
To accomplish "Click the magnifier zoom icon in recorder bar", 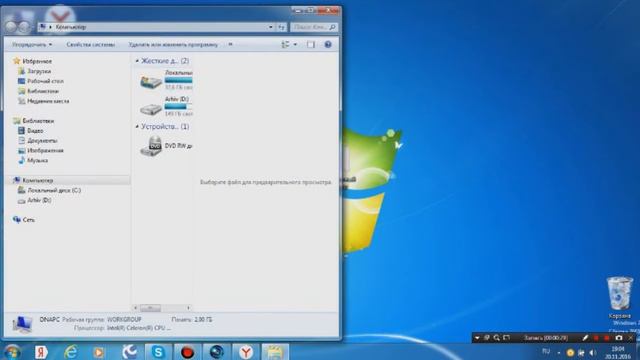I will pyautogui.click(x=496, y=338).
